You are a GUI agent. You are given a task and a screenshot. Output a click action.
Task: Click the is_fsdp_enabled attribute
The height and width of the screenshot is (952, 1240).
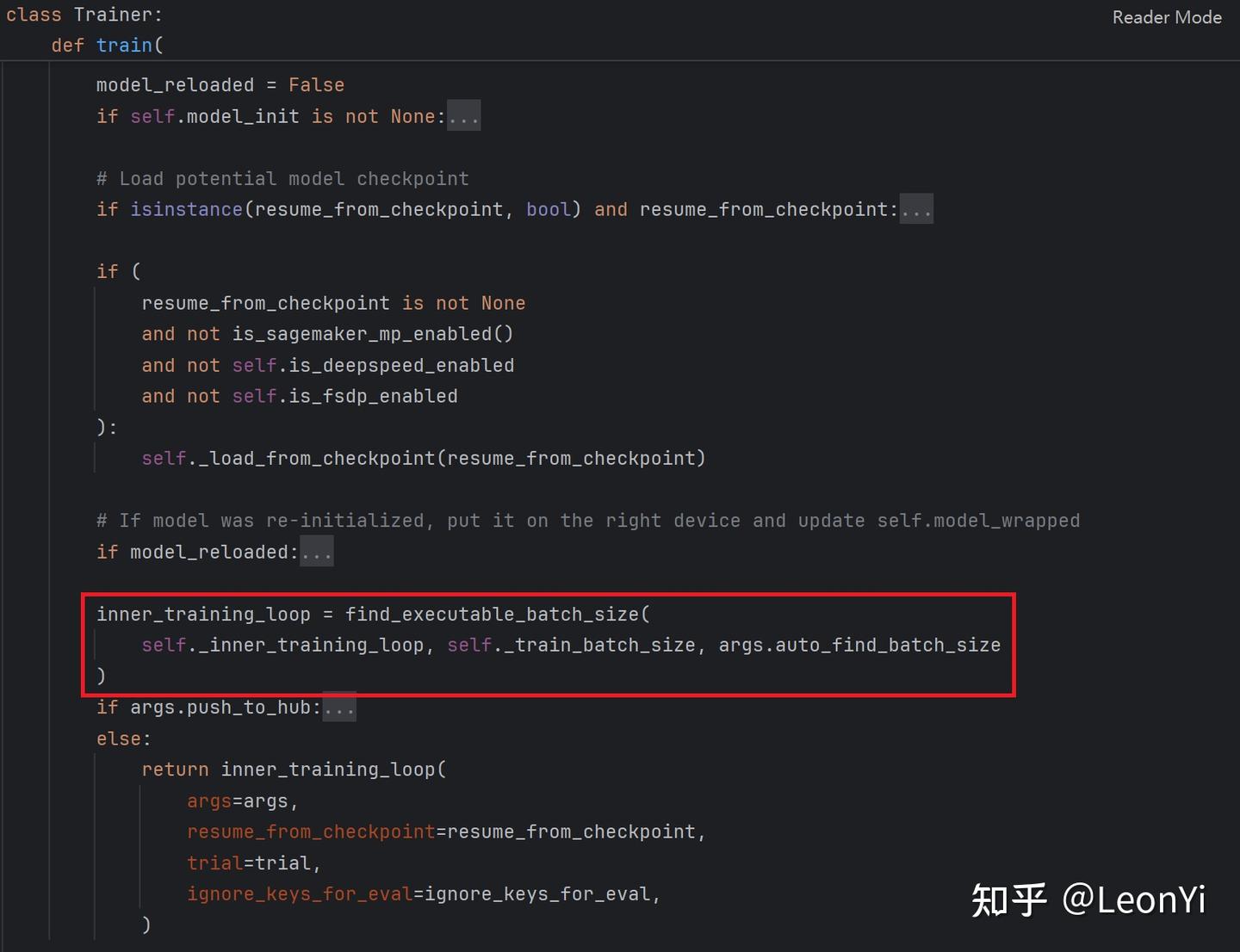pyautogui.click(x=373, y=397)
